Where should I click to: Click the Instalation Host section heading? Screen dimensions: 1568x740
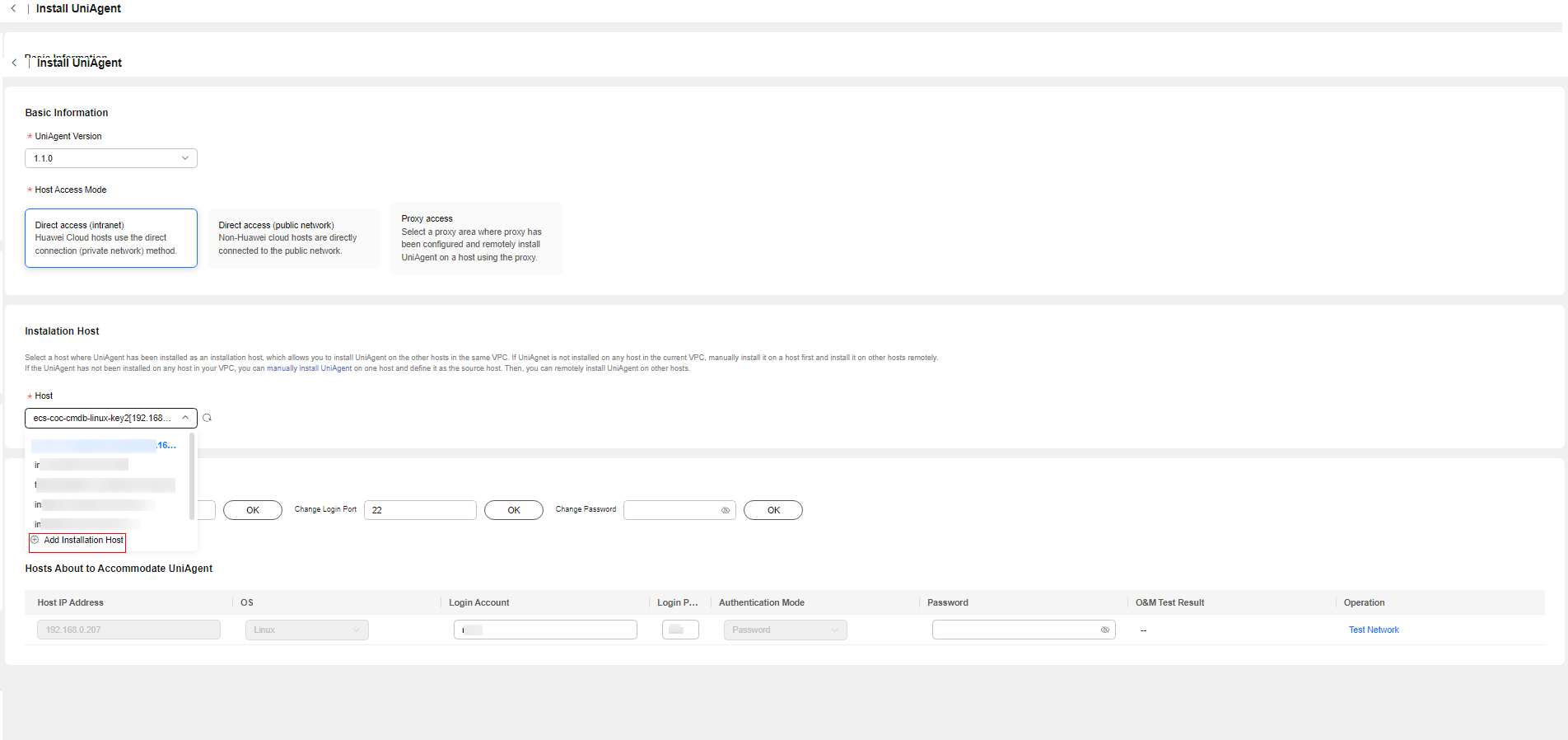point(62,331)
